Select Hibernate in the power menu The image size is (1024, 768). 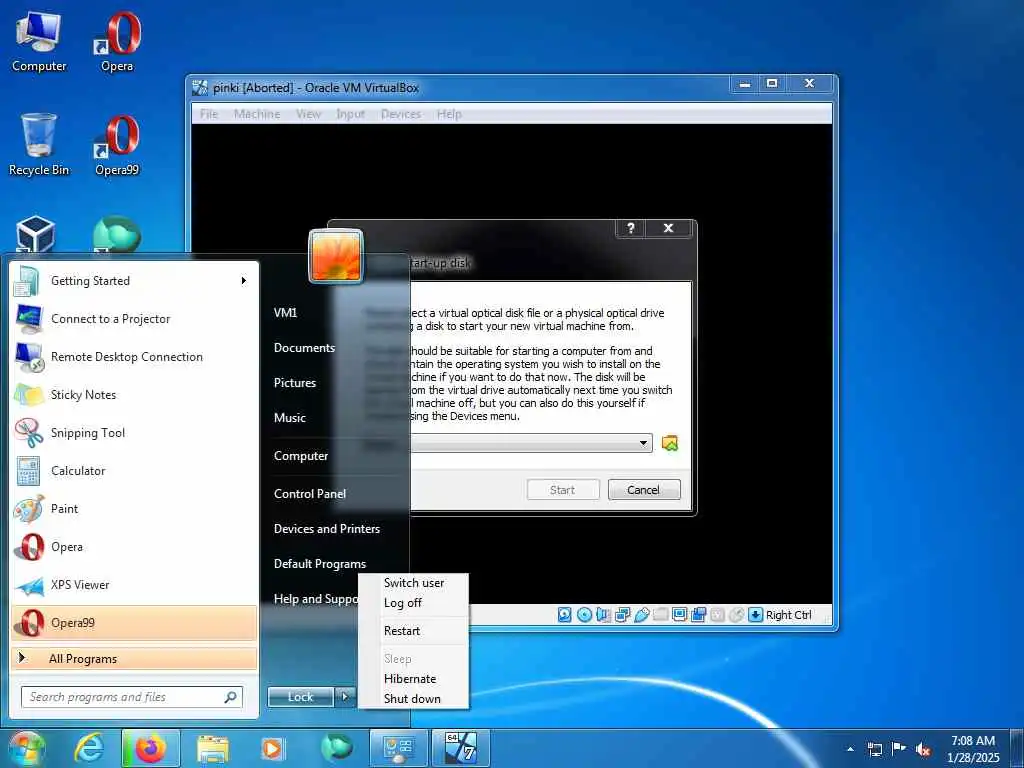413,679
